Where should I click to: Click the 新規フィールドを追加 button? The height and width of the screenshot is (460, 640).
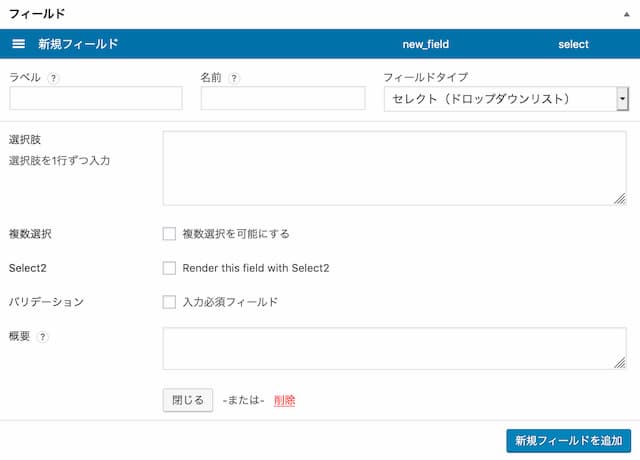pos(569,441)
